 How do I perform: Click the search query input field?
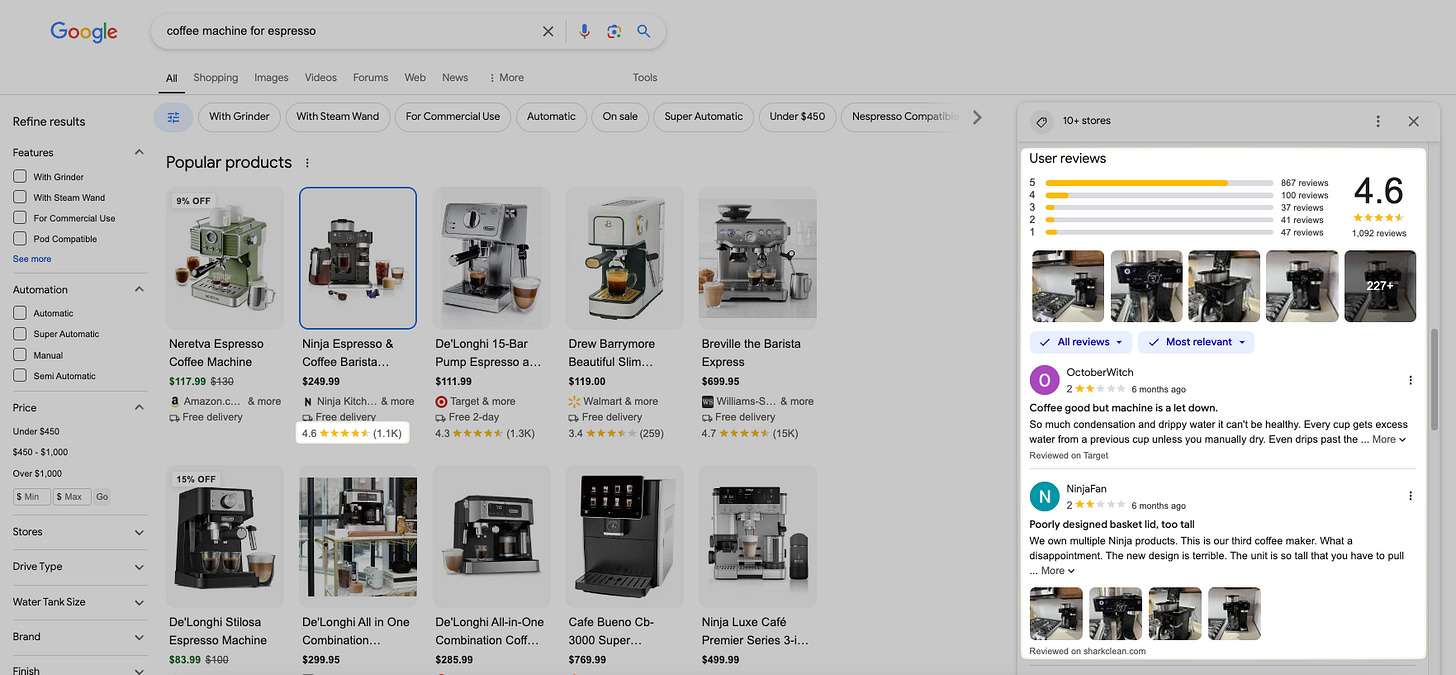(350, 31)
